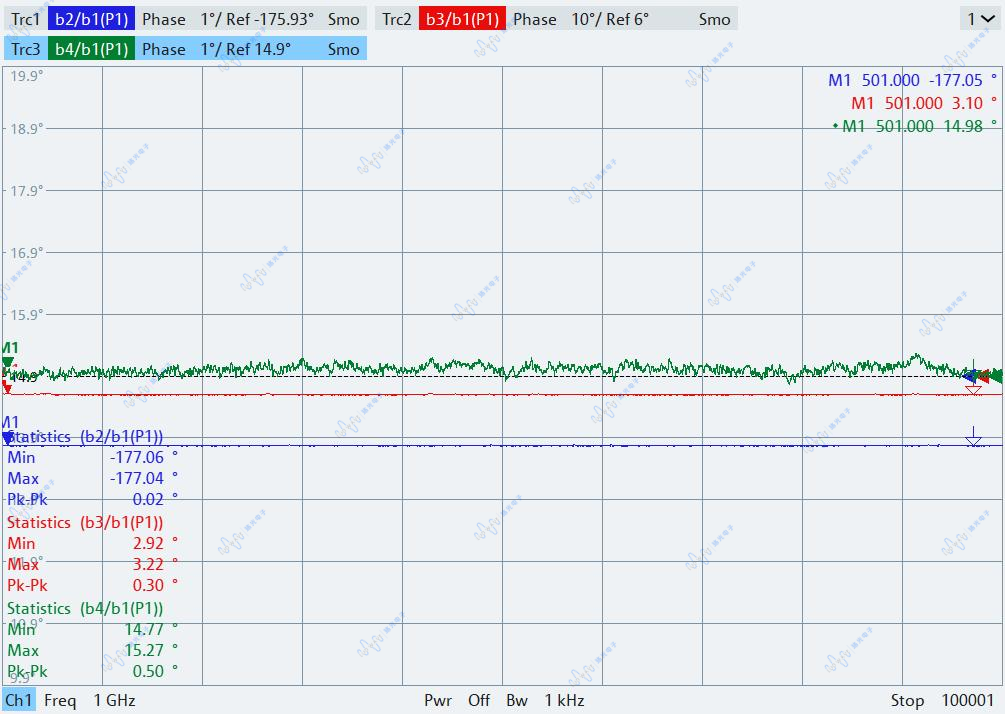Select the blue outlined marker on Trc1 trace

point(973,438)
